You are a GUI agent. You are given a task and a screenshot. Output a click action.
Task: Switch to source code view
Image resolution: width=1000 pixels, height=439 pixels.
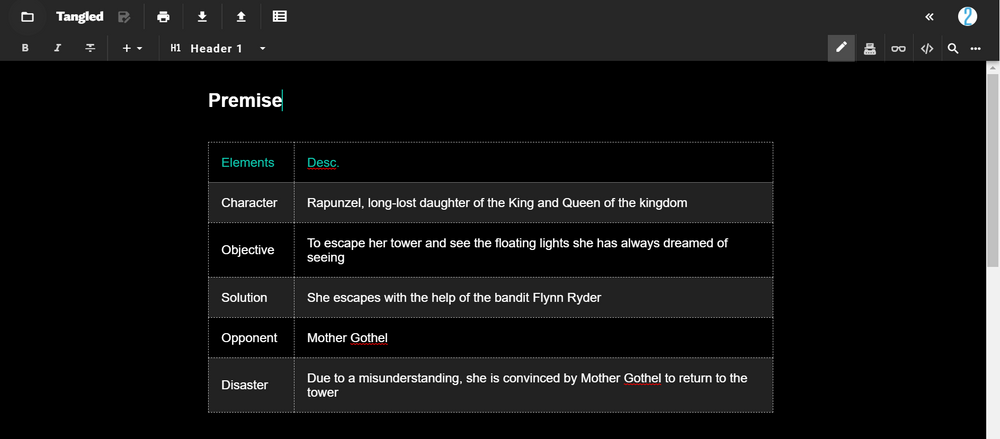tap(927, 48)
